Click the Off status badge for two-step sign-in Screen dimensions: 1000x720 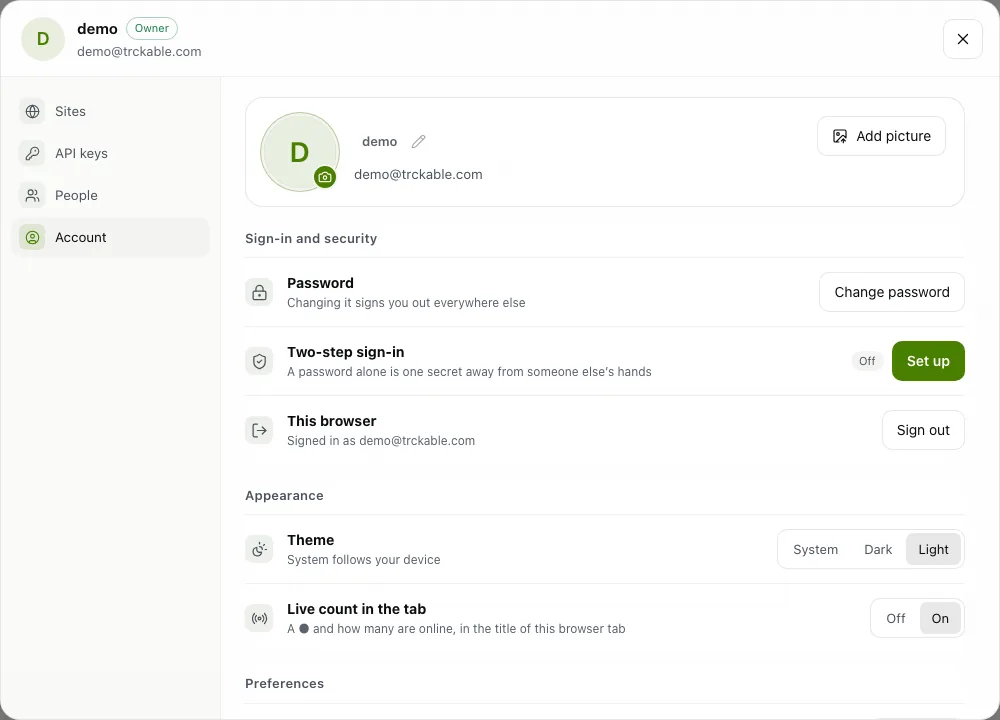[867, 361]
